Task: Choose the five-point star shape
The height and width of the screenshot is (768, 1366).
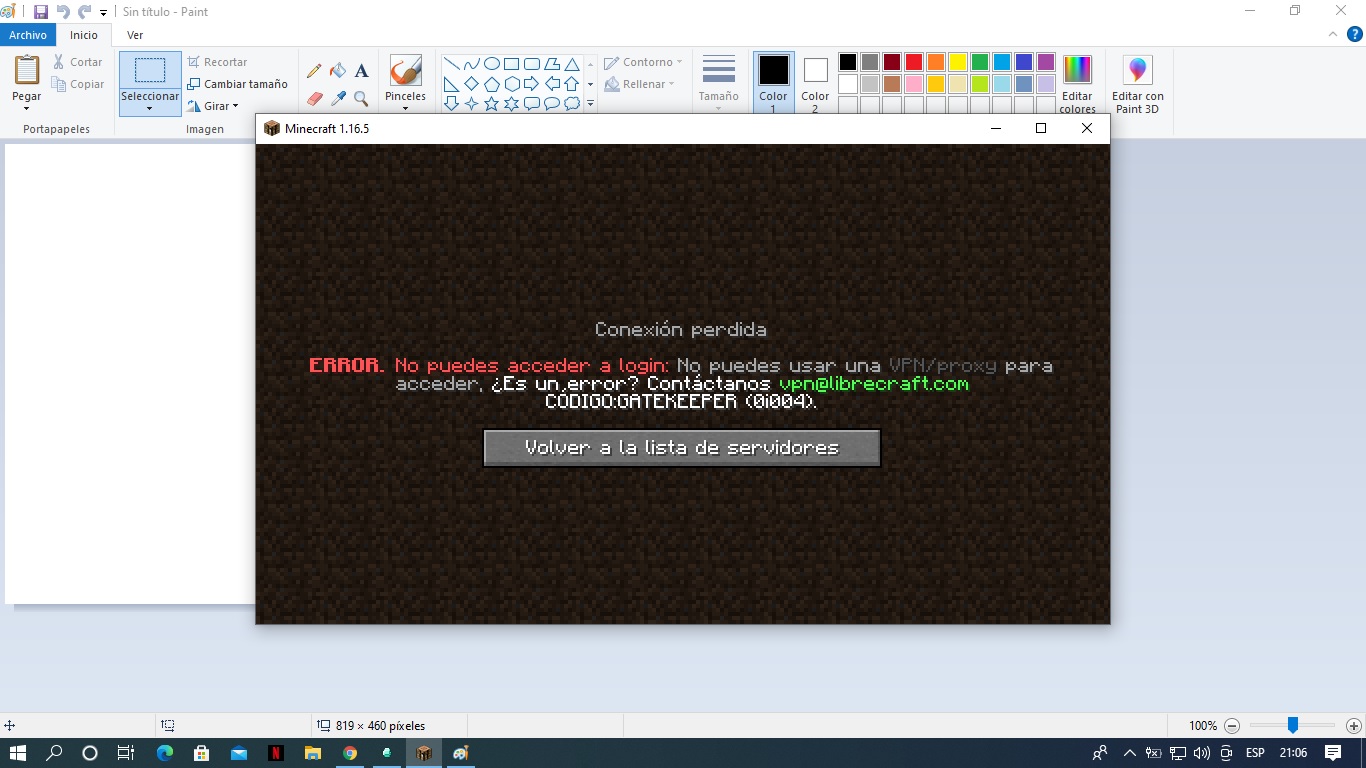Action: point(491,103)
